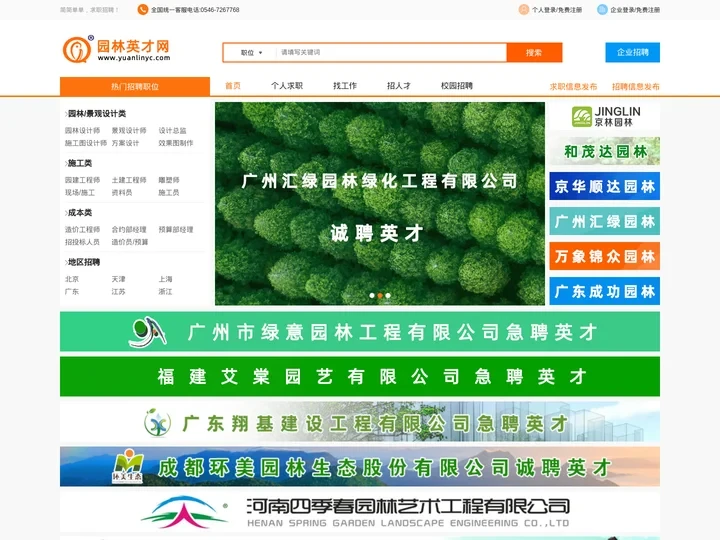Select 方案设计 job link
The height and width of the screenshot is (540, 720).
[125, 143]
